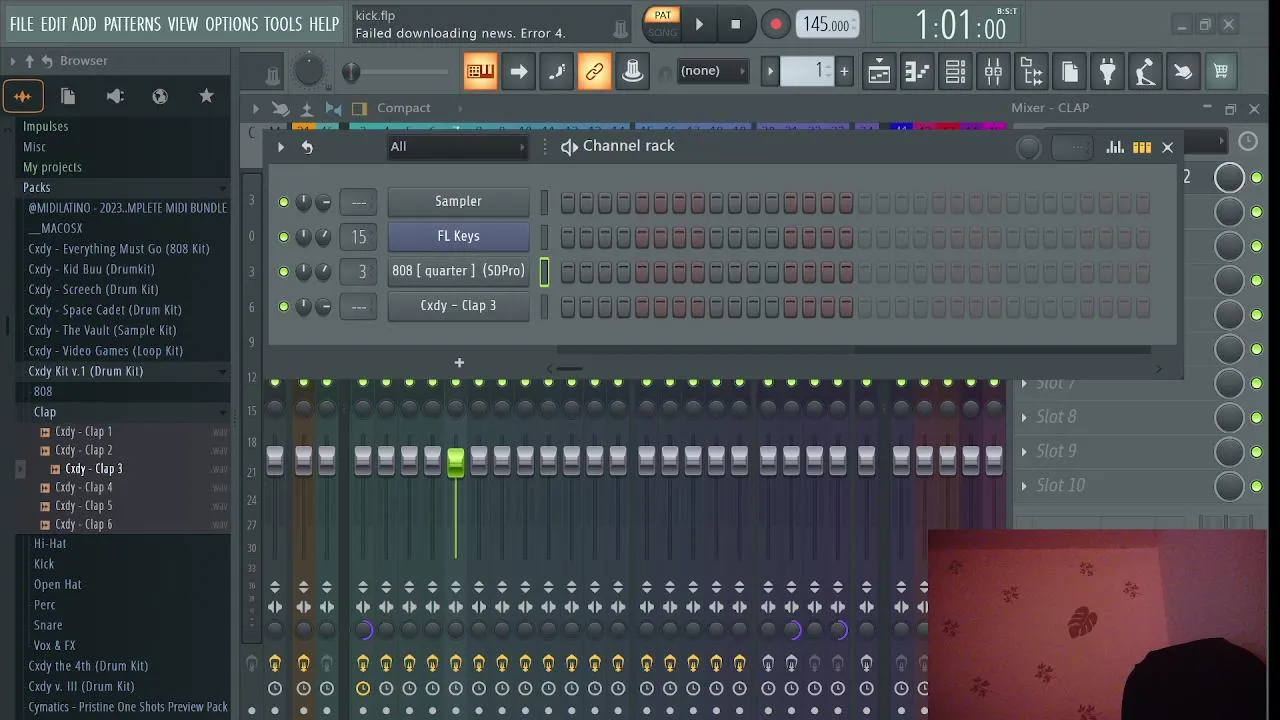Click FL Keys mixer track number 15
The image size is (1280, 720).
[359, 237]
